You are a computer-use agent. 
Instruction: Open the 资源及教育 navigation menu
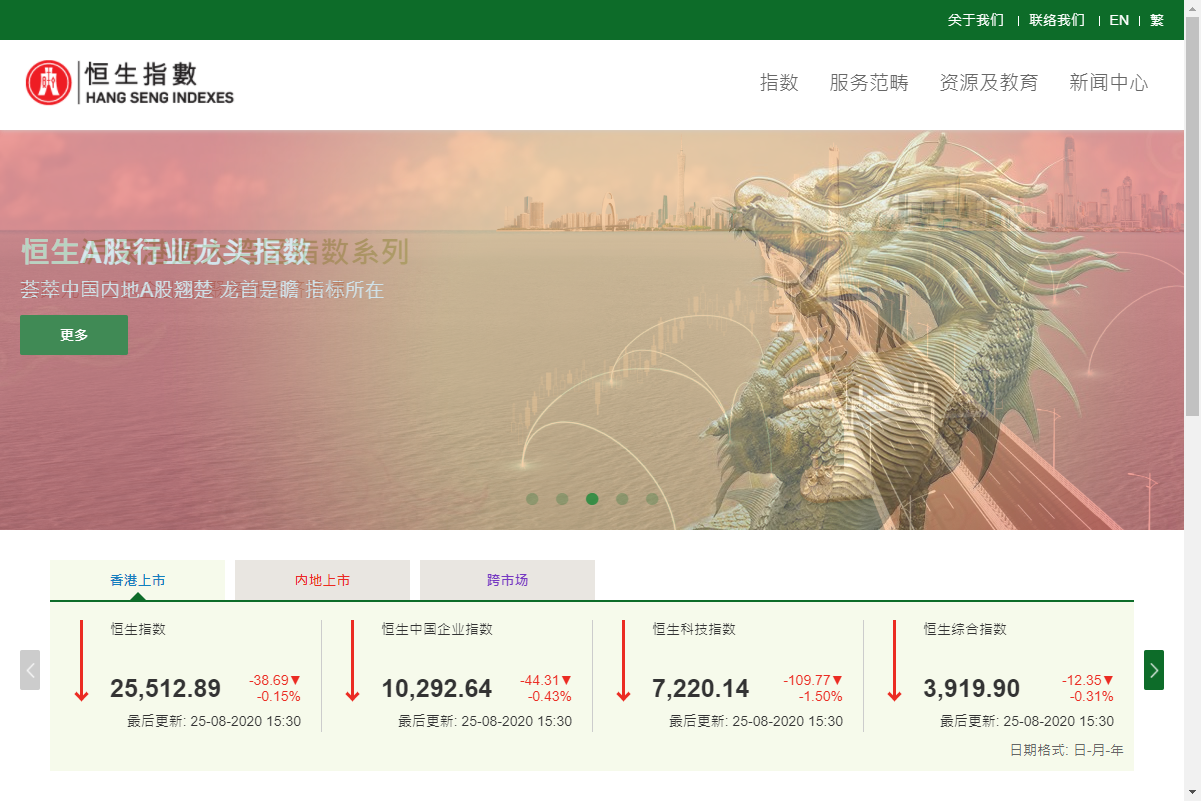[x=989, y=83]
